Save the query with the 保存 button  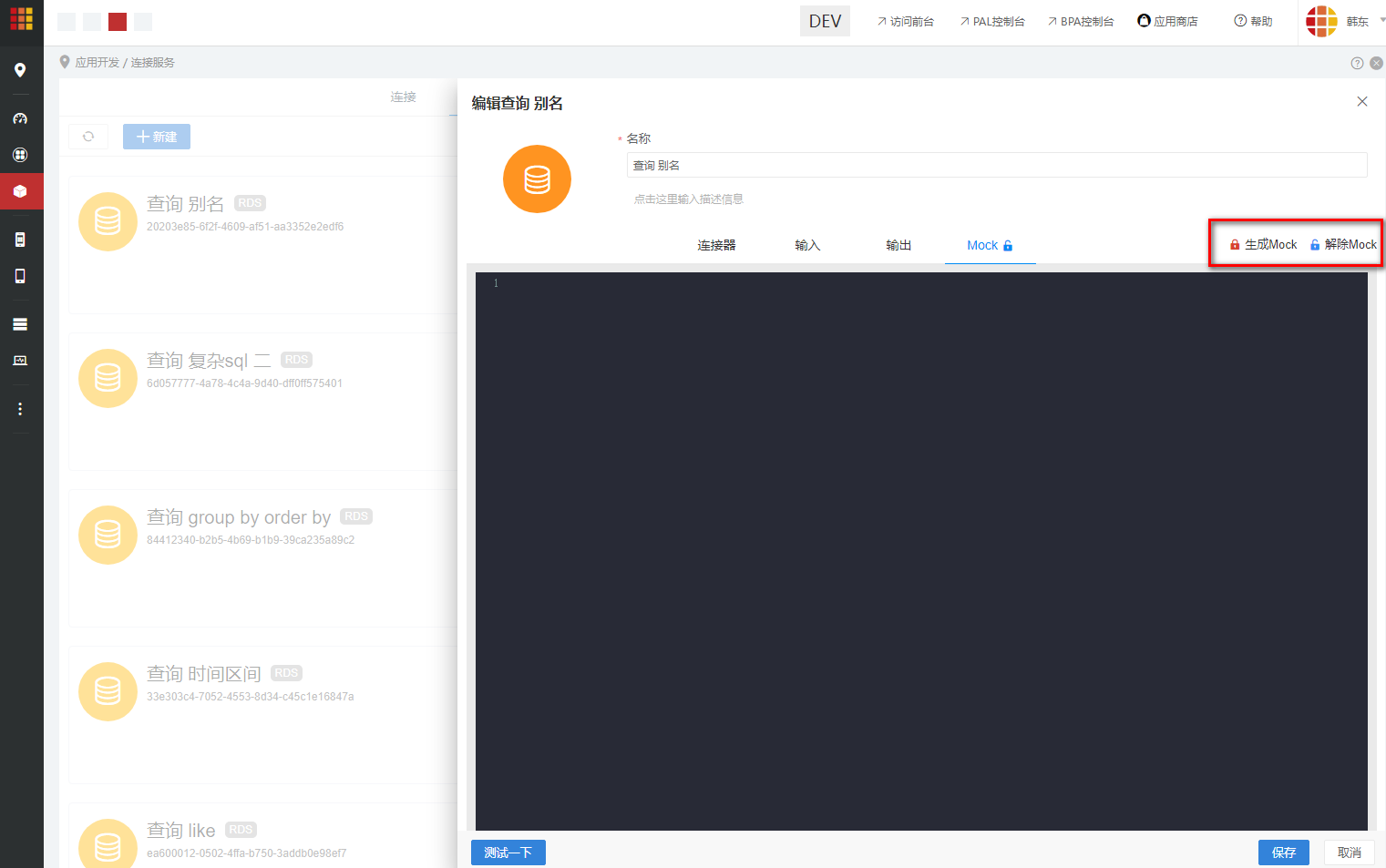coord(1283,852)
